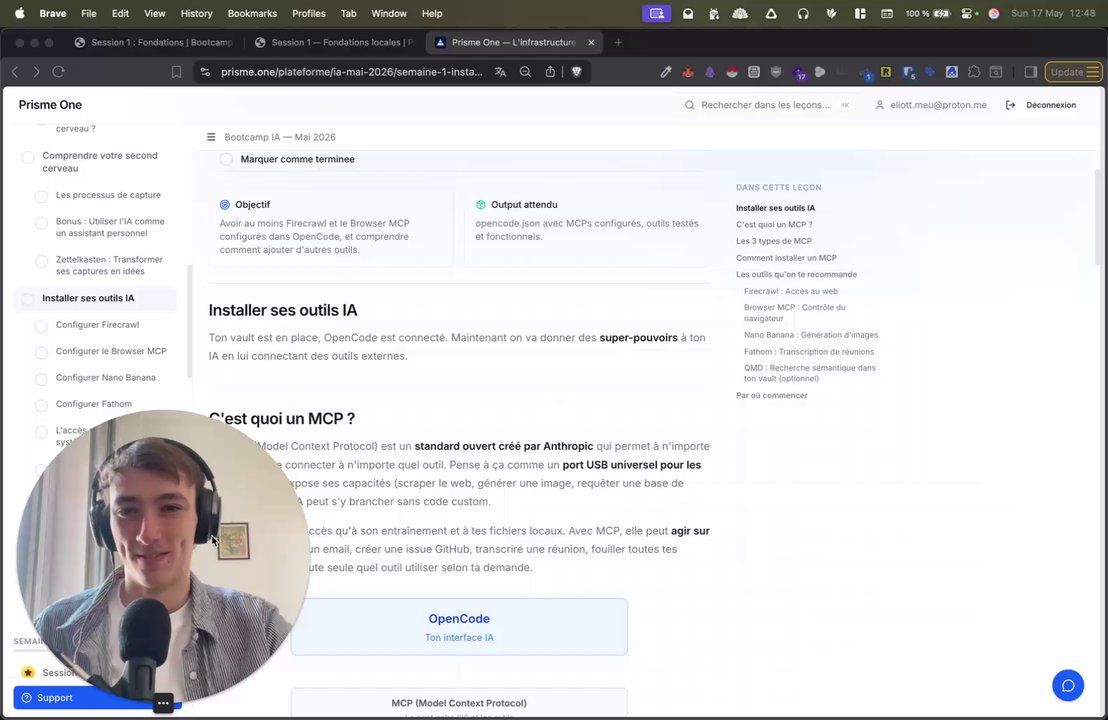Tick Marquer comme terminee checkbox
Image resolution: width=1108 pixels, height=720 pixels.
pos(226,159)
